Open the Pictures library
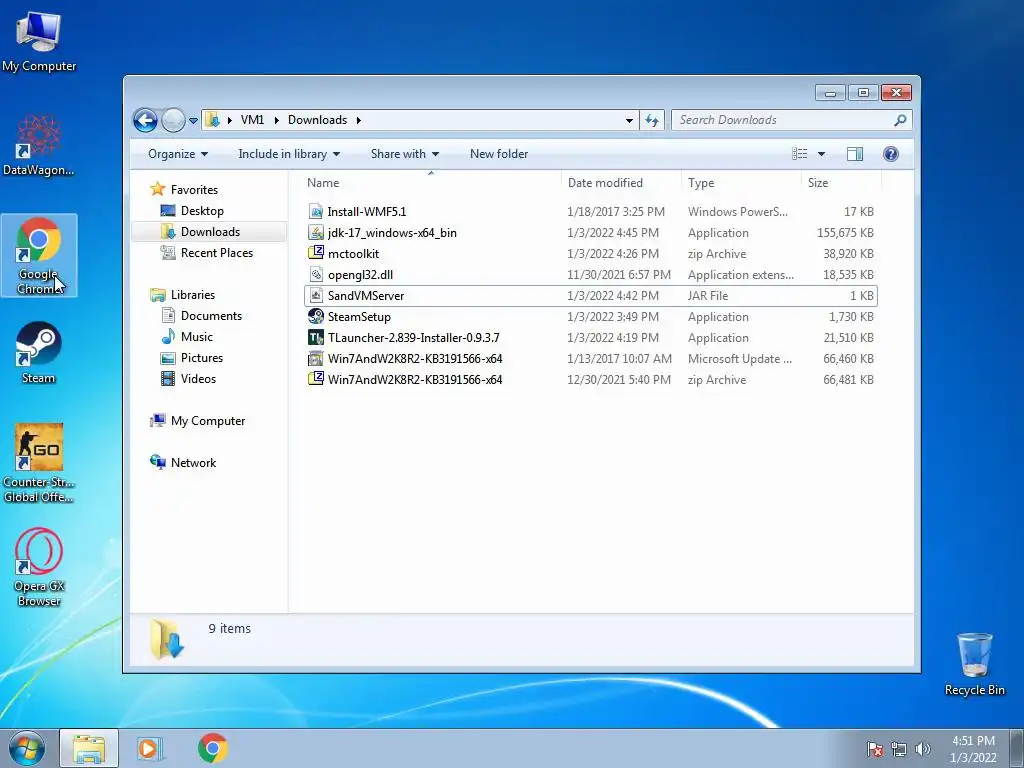This screenshot has height=768, width=1024. coord(202,358)
